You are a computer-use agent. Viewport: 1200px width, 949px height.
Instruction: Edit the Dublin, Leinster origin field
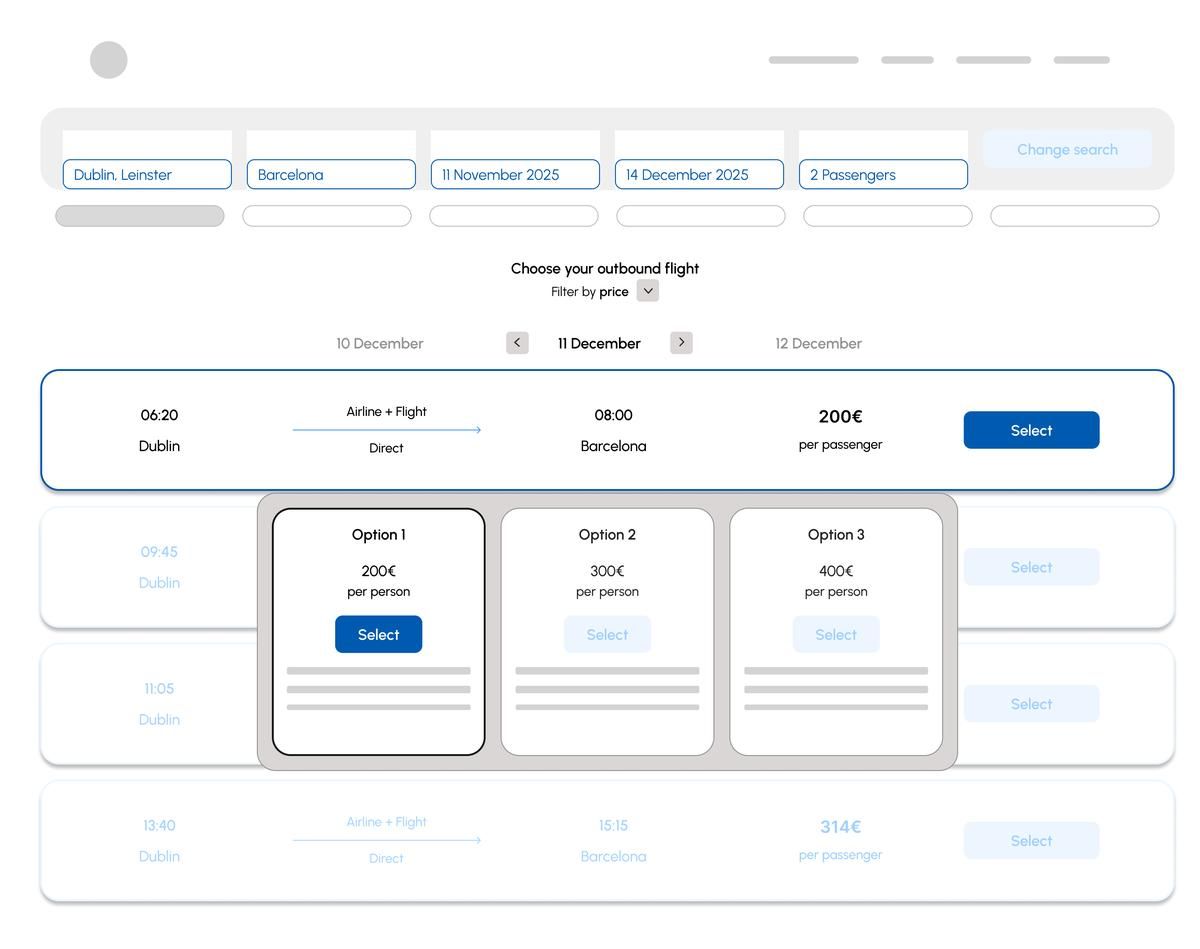point(147,174)
